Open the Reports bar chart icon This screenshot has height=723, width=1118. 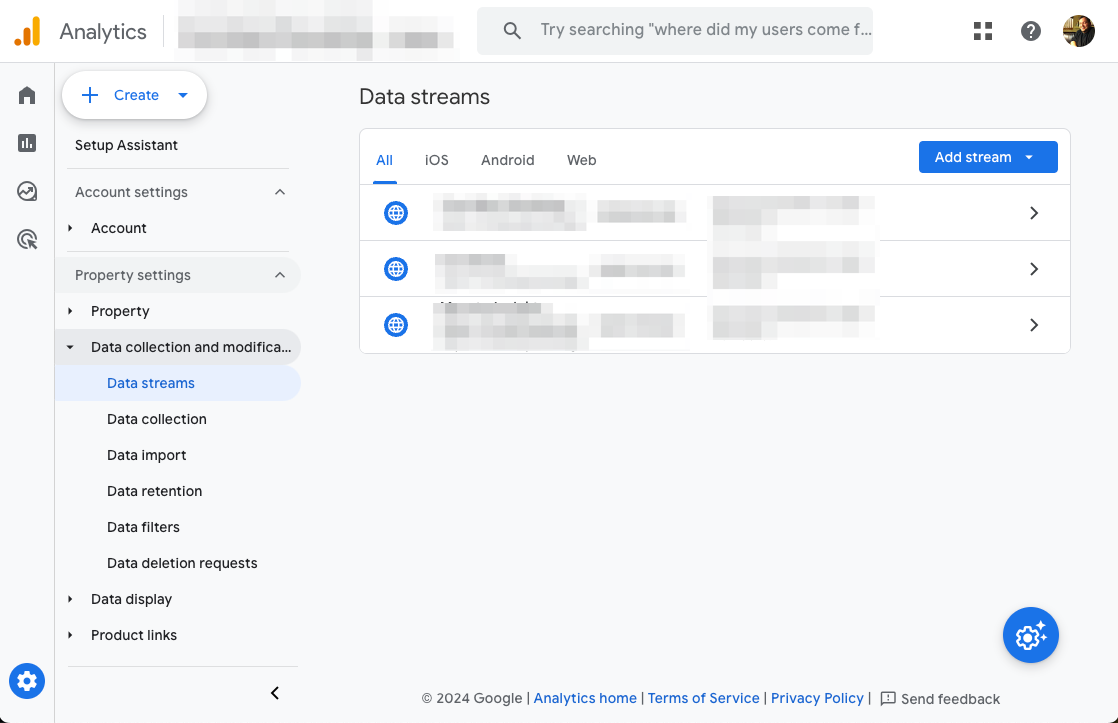(x=27, y=143)
